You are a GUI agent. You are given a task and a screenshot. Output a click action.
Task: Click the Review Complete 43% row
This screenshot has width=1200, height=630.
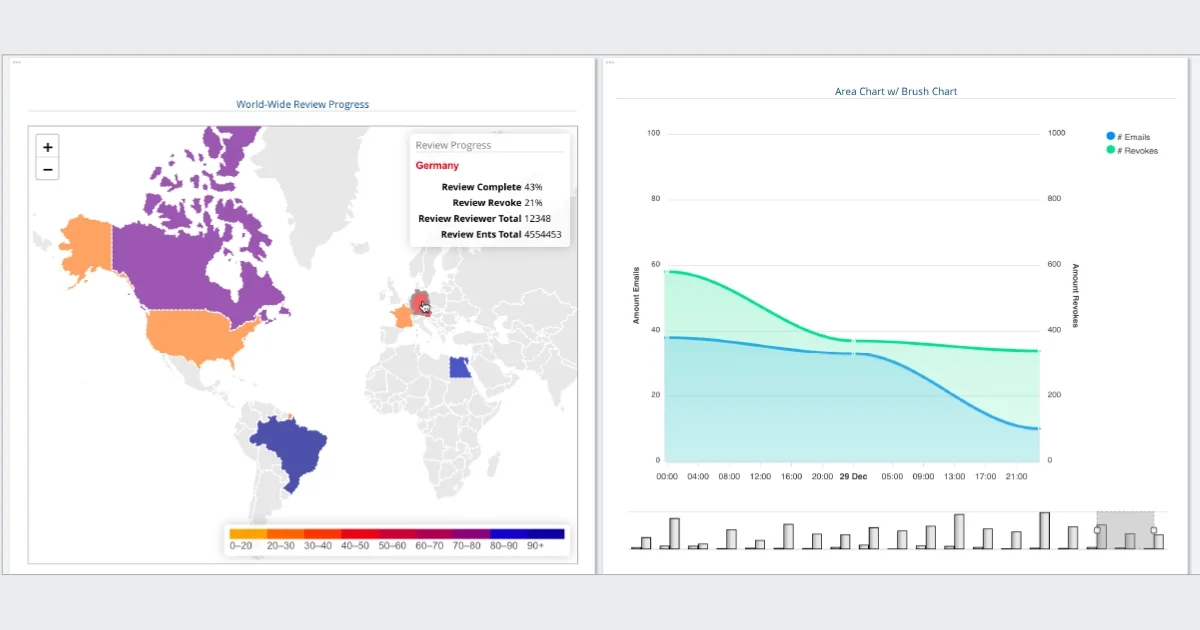tap(491, 187)
